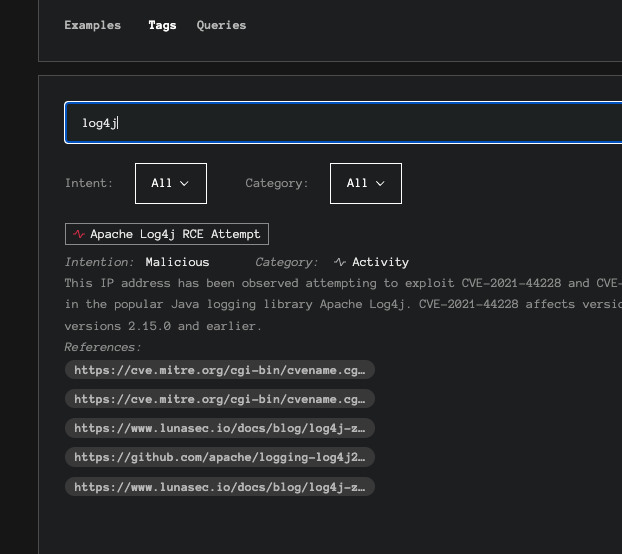Click the red activity icon in tag
The width and height of the screenshot is (622, 554).
(79, 234)
